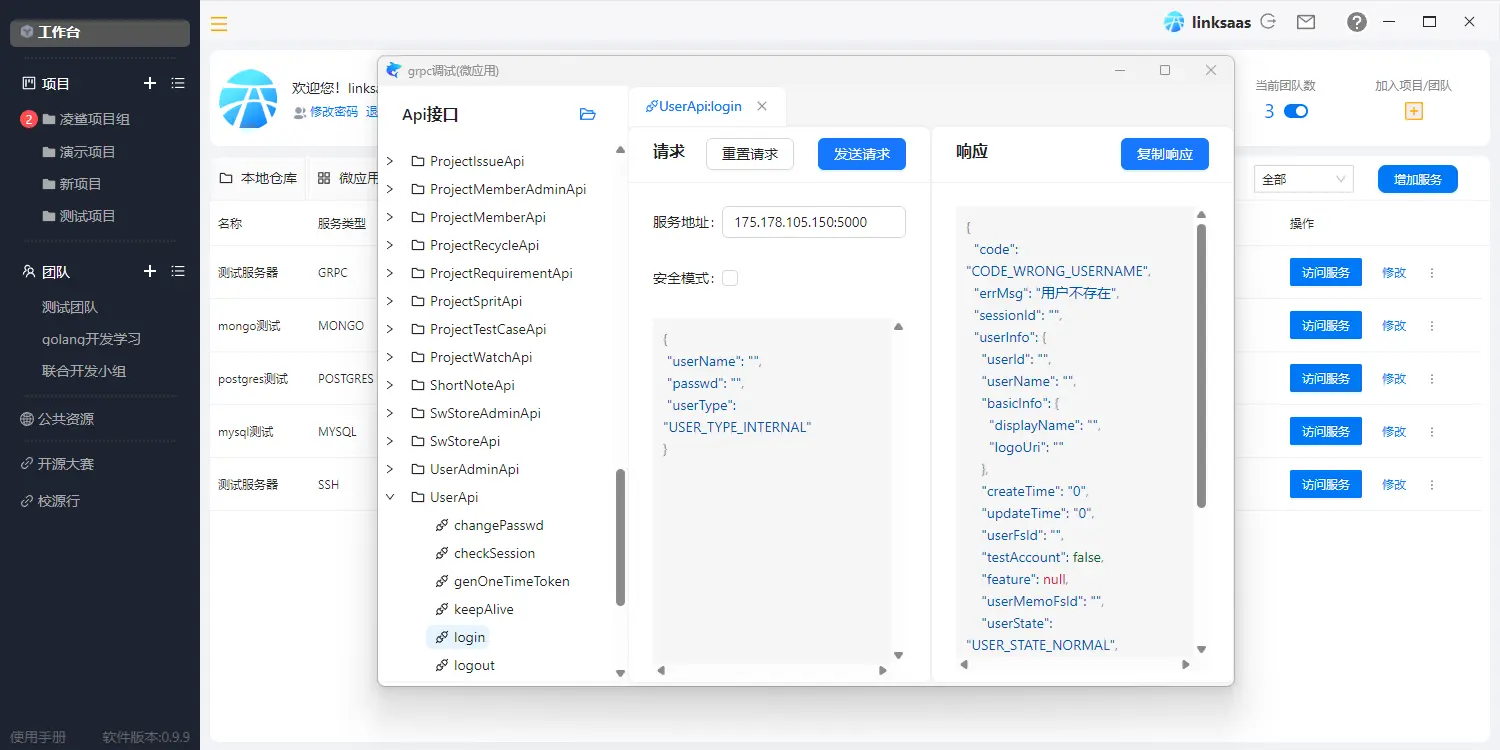Open more options for mysql测试 row
Screen dimensions: 1500x750
point(1431,432)
